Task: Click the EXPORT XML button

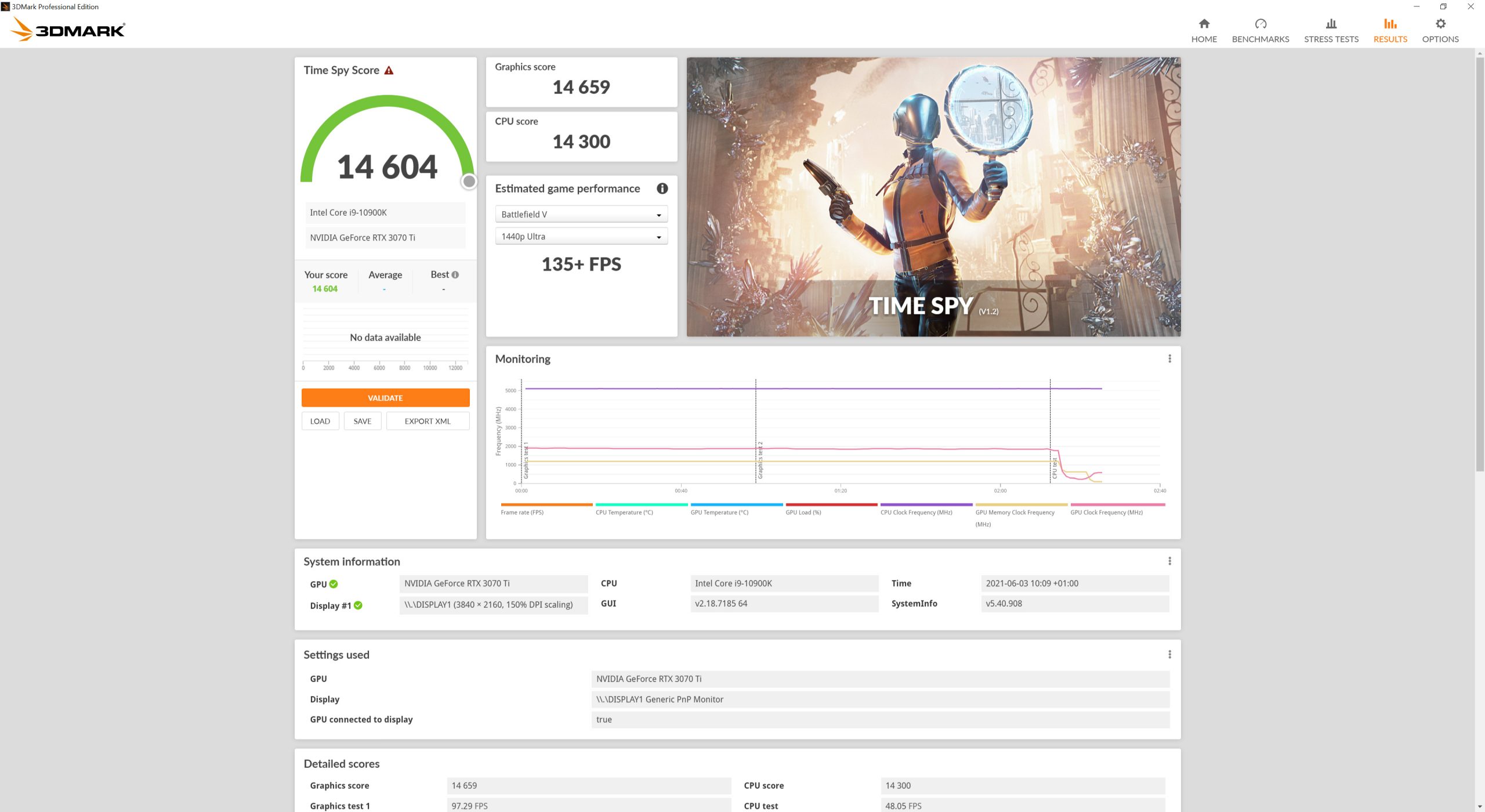Action: [428, 422]
